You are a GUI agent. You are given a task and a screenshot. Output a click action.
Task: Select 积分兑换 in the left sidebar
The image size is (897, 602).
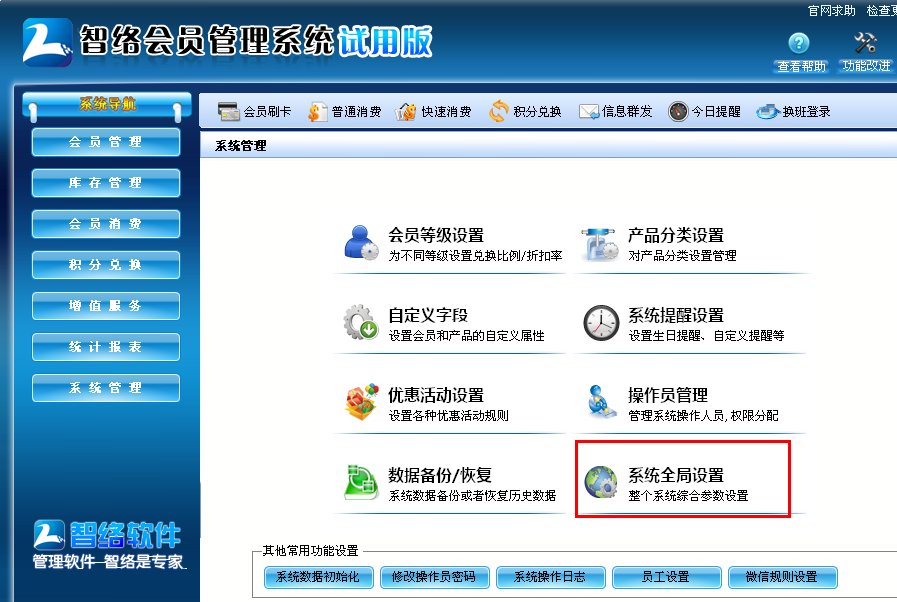[106, 265]
